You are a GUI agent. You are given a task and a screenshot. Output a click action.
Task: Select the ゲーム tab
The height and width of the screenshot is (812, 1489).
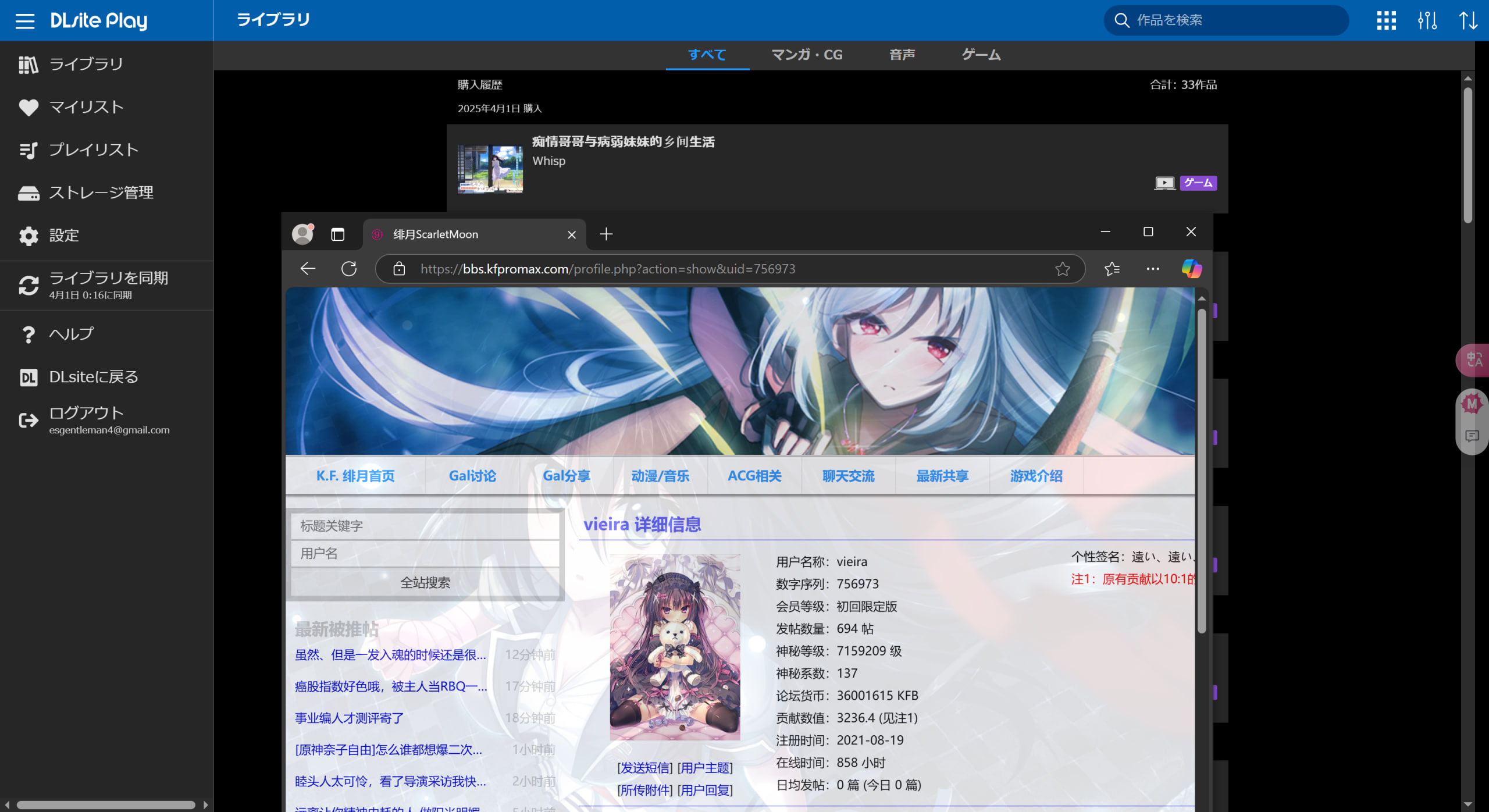click(x=981, y=55)
